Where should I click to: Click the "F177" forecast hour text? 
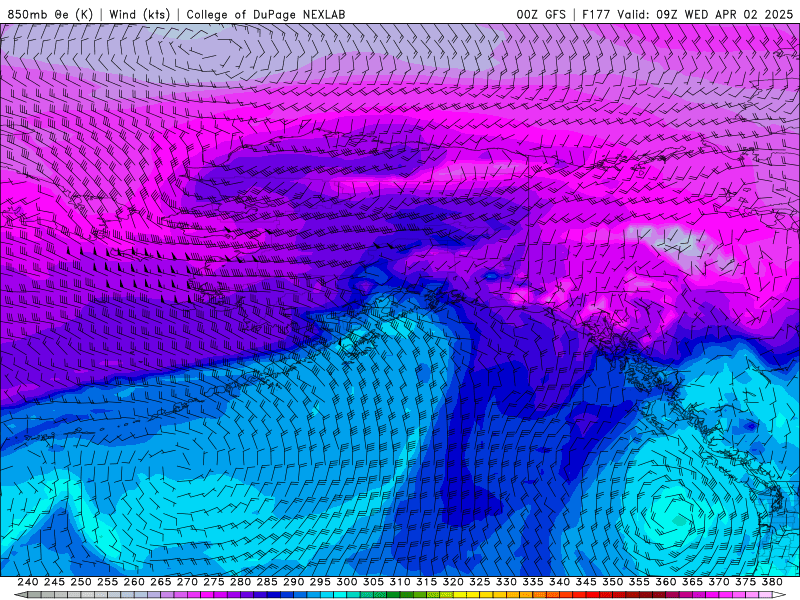click(596, 14)
